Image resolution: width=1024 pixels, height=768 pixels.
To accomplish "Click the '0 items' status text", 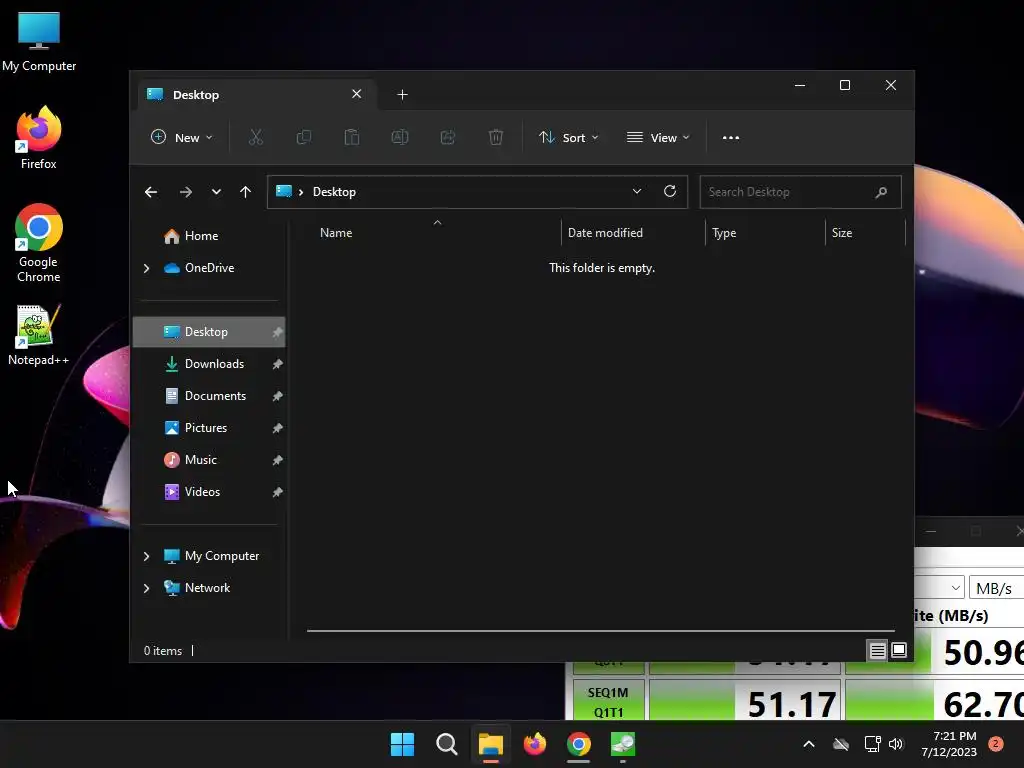I will [x=163, y=650].
